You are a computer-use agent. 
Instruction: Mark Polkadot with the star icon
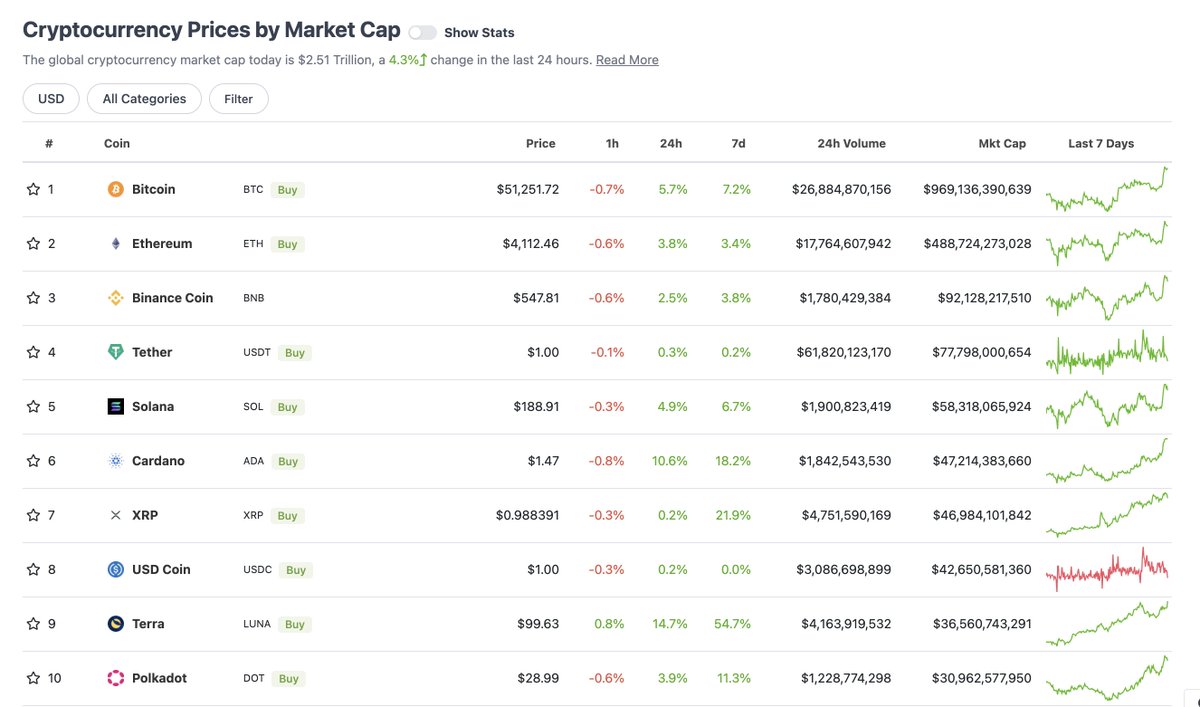[x=33, y=678]
